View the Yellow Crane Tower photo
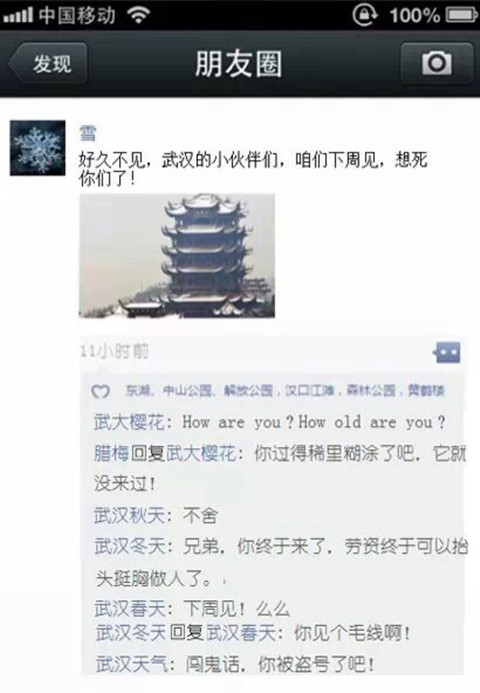480x693 pixels. [x=177, y=255]
